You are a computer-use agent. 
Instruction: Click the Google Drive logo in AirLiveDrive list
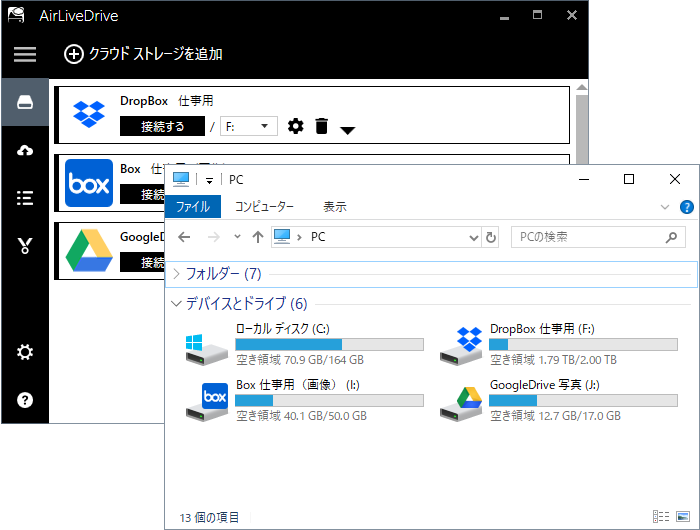pos(89,250)
